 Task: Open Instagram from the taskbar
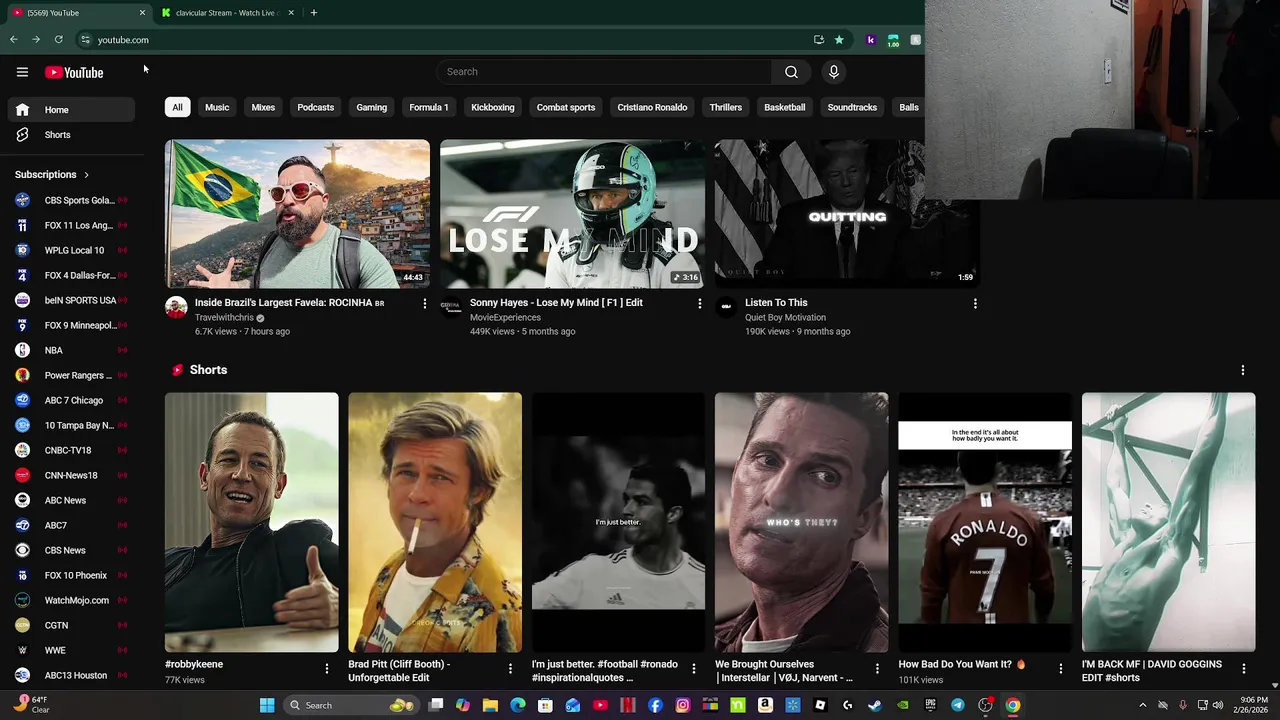click(682, 705)
